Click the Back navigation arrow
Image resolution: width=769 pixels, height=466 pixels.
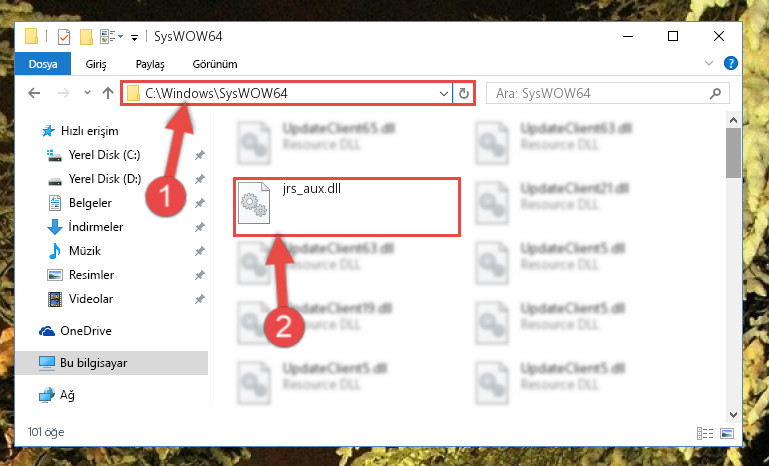tap(34, 93)
